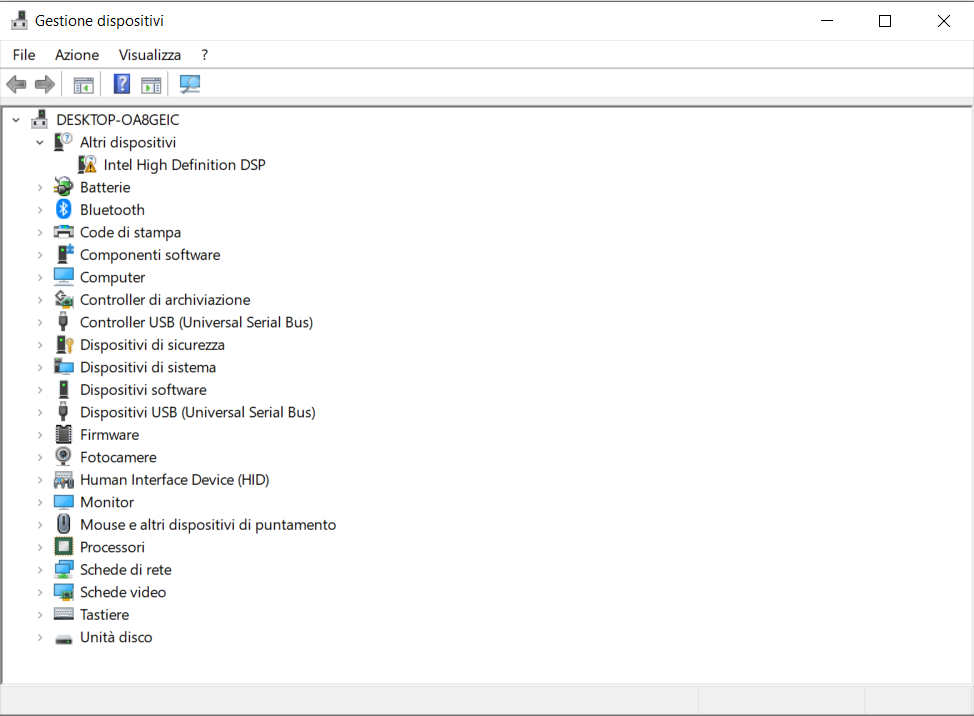Select the Bluetooth device icon
Screen dimensions: 974x716
[63, 209]
